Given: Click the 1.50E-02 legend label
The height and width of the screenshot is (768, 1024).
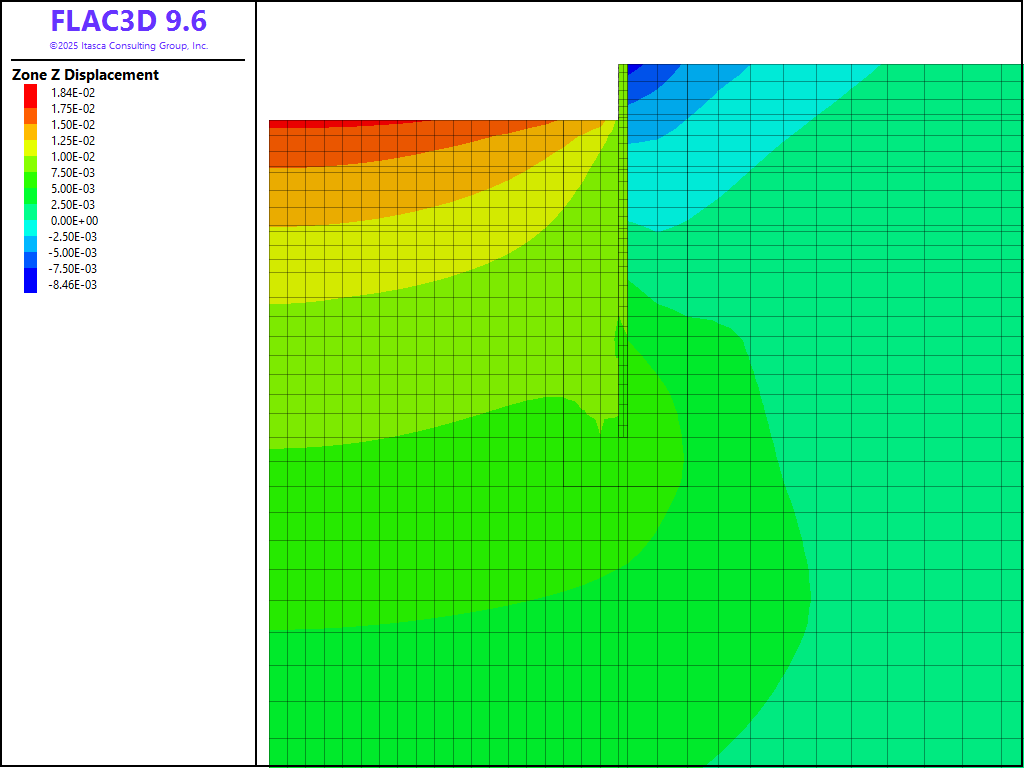Looking at the screenshot, I should (x=74, y=125).
